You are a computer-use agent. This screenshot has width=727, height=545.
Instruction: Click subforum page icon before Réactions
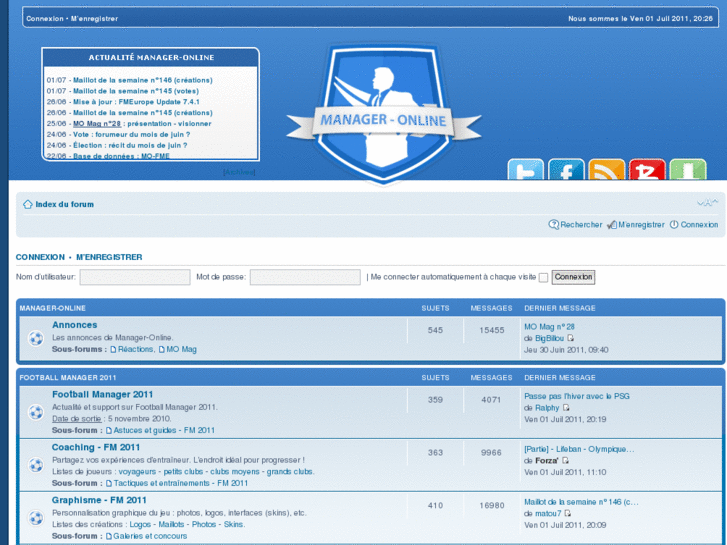(113, 349)
